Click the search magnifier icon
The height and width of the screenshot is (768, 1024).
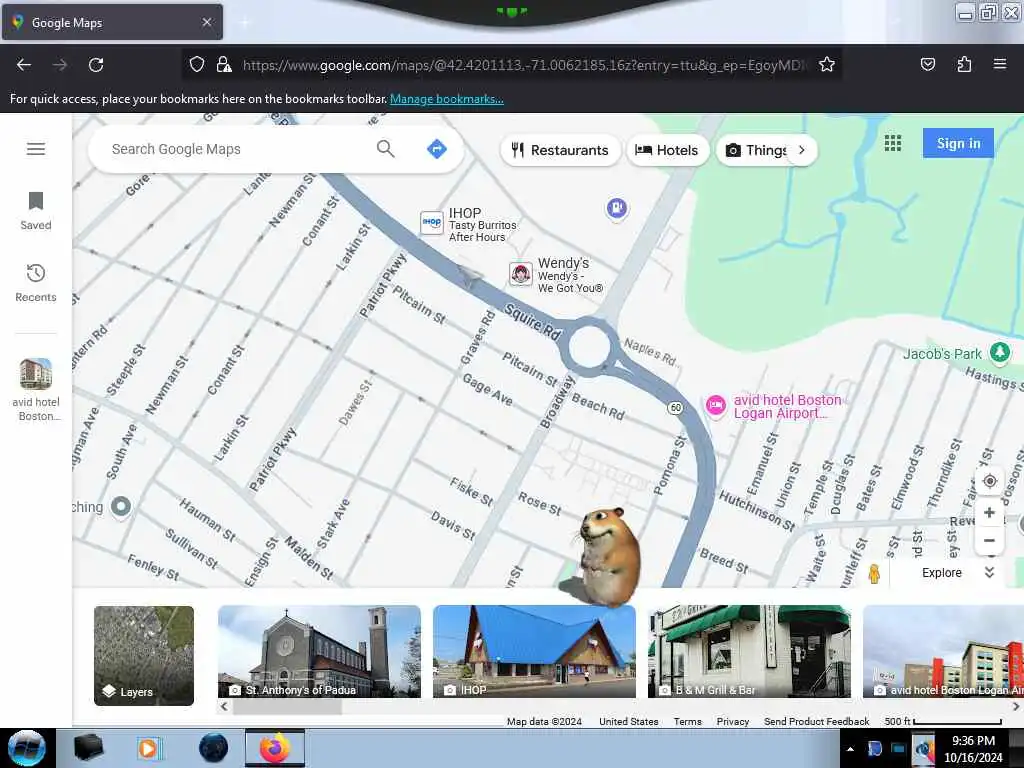pos(385,149)
